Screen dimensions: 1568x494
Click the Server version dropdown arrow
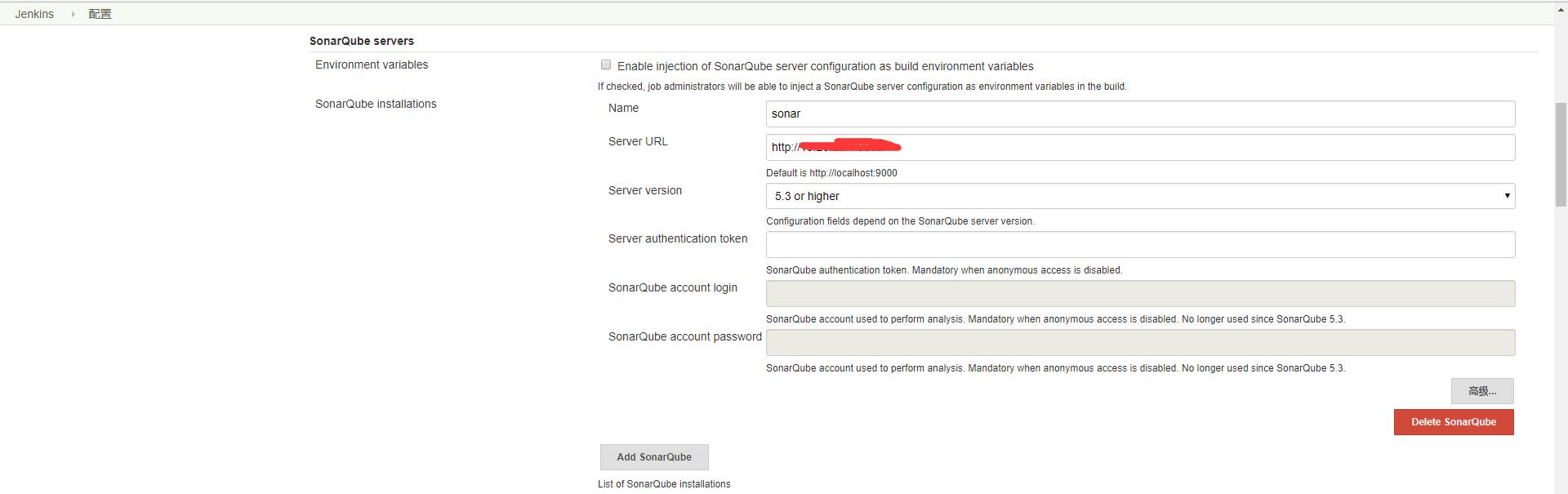[1507, 196]
